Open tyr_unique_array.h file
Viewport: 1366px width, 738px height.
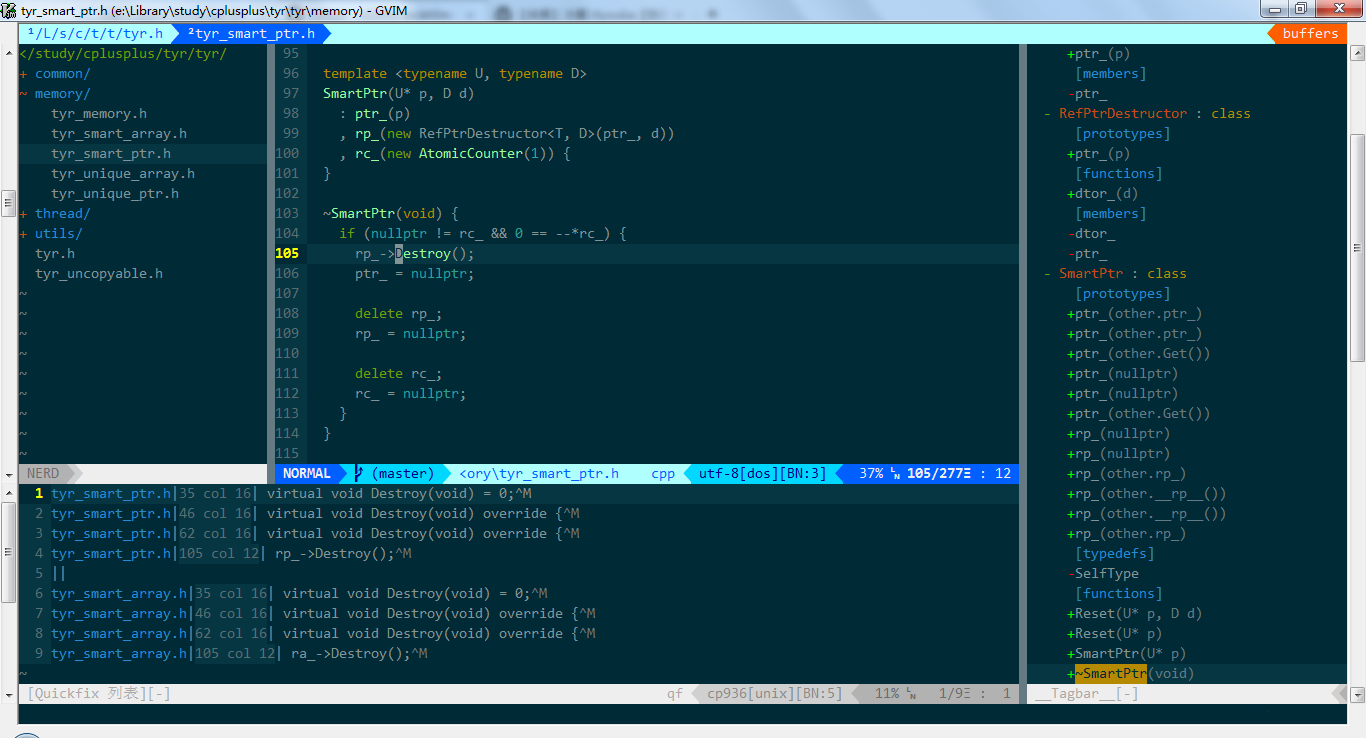123,173
